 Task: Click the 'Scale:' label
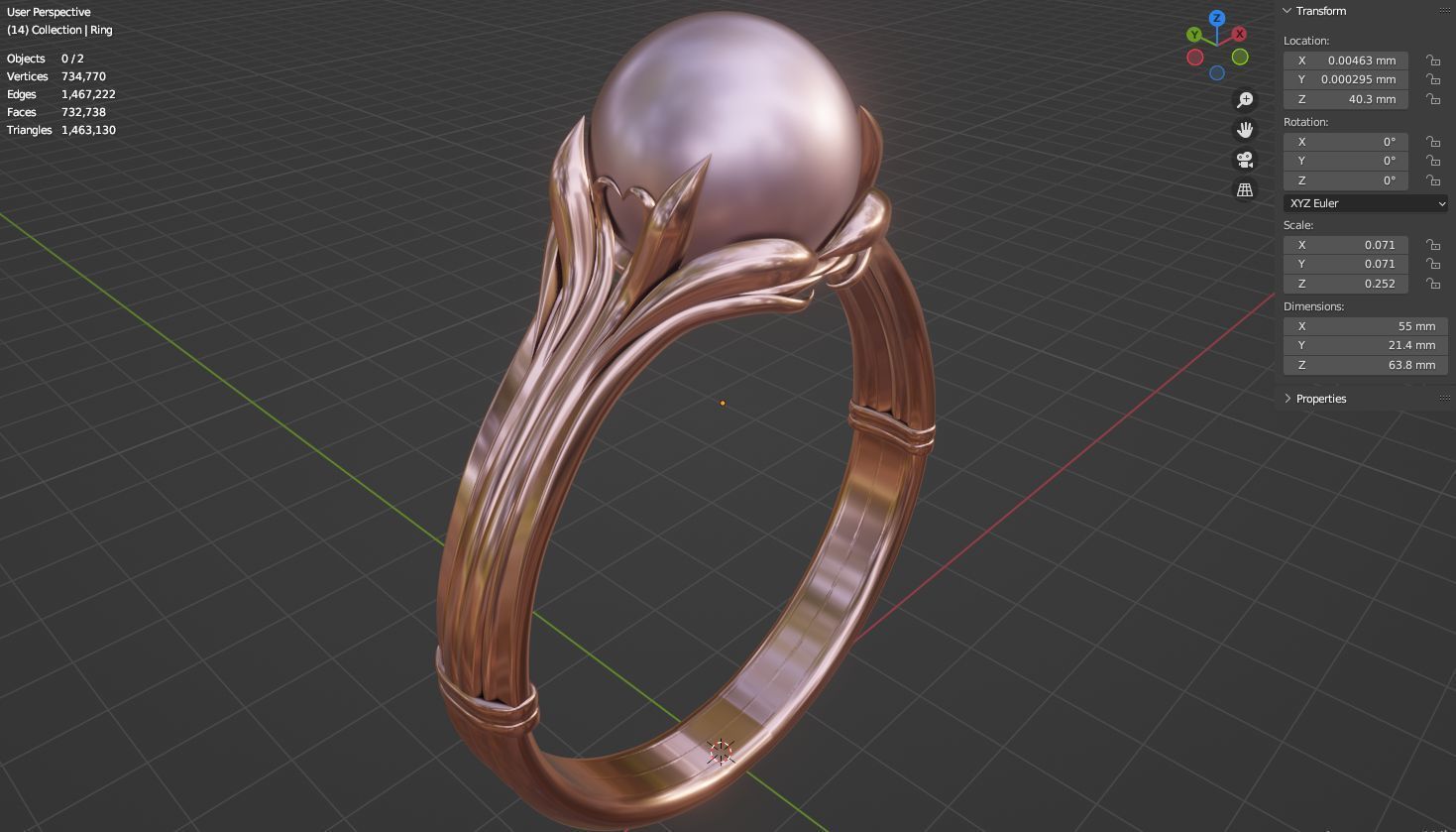coord(1298,225)
